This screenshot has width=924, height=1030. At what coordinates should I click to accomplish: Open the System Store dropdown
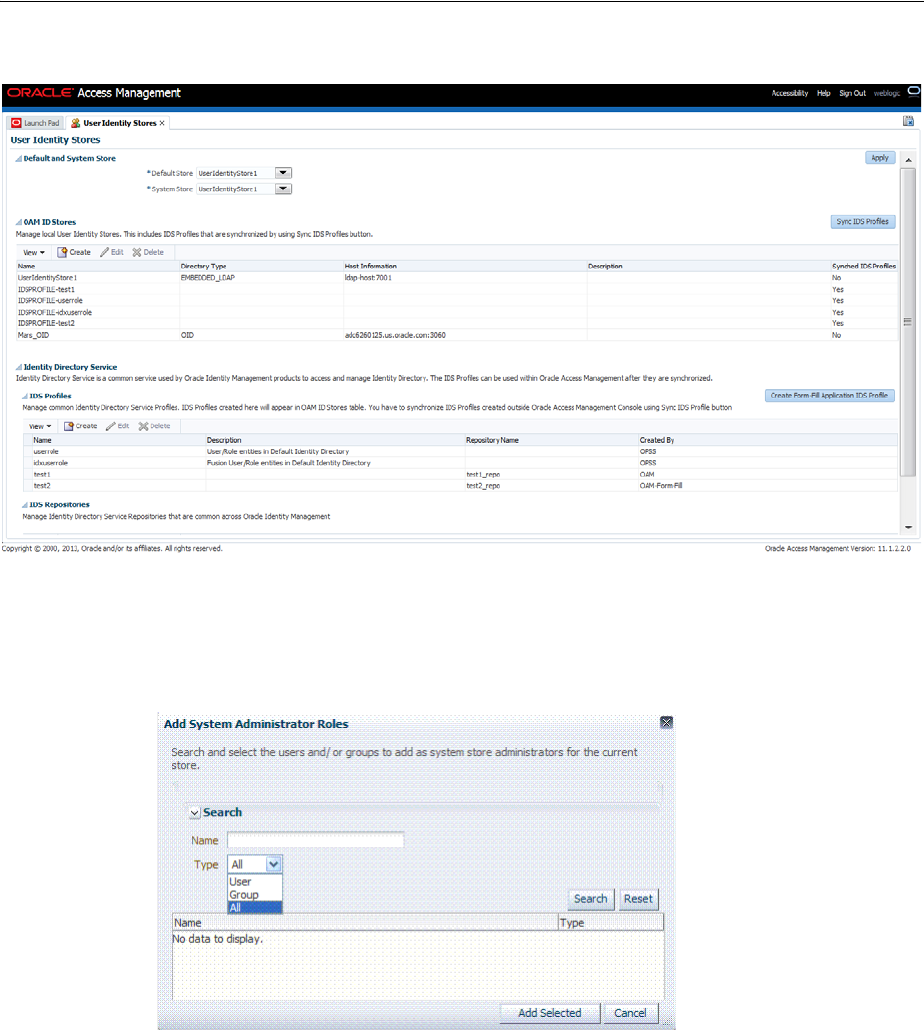pos(283,189)
